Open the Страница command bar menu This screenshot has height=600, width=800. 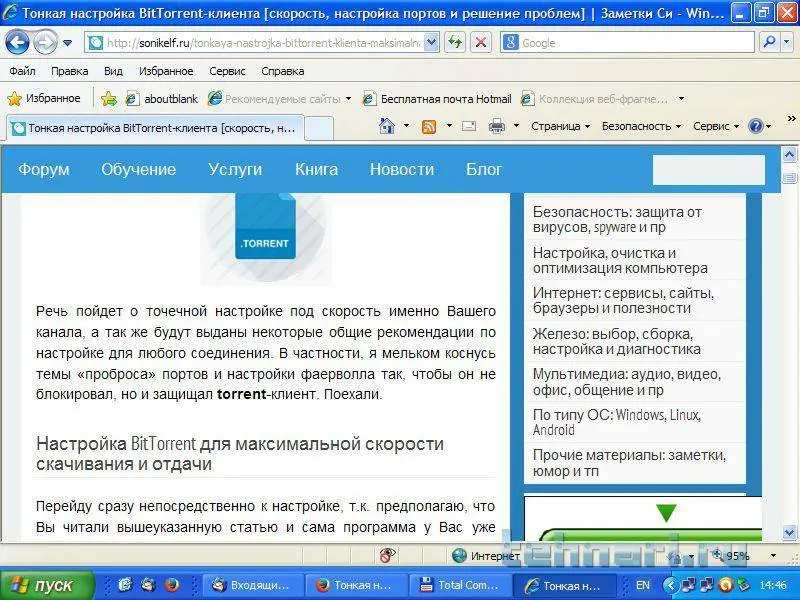(x=561, y=126)
